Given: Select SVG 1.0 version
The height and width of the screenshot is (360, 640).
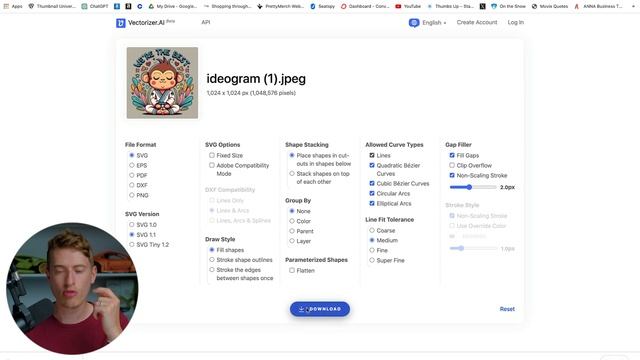Looking at the screenshot, I should pyautogui.click(x=132, y=224).
